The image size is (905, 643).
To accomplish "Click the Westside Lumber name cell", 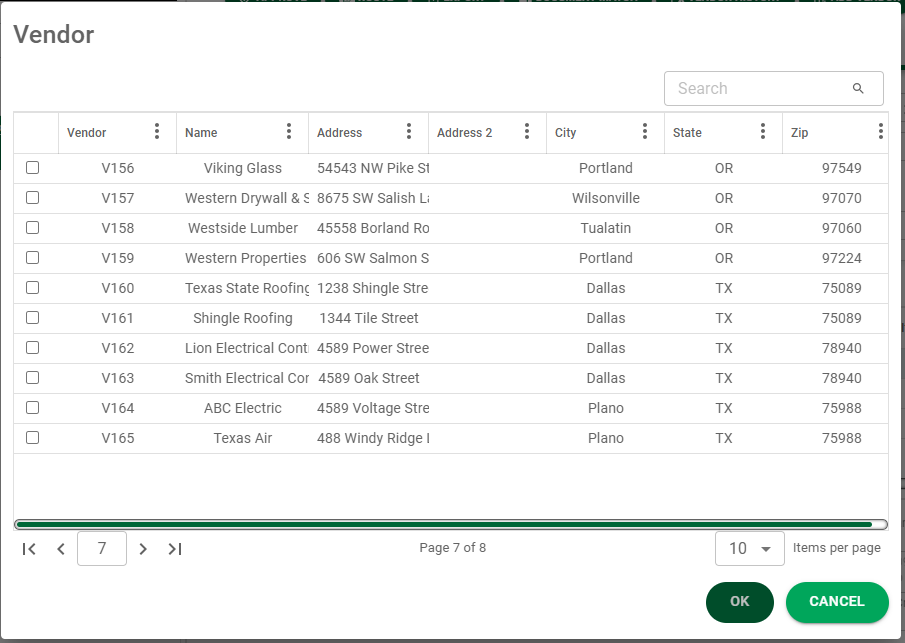I will 242,228.
